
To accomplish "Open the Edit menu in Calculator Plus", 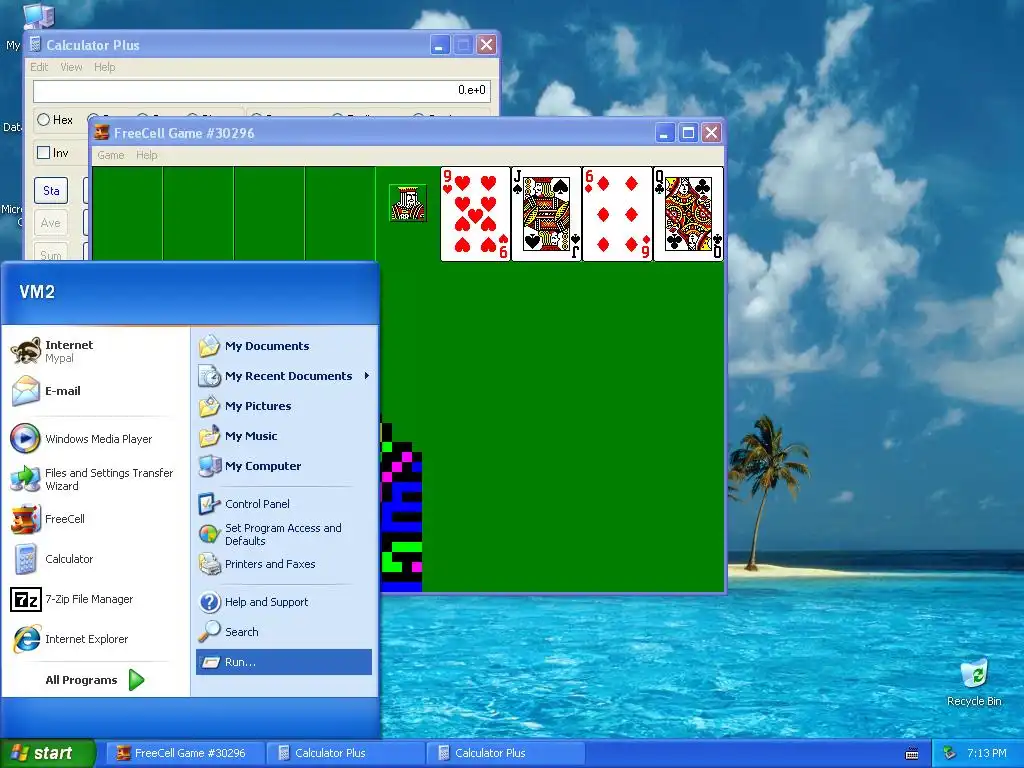I will [39, 67].
